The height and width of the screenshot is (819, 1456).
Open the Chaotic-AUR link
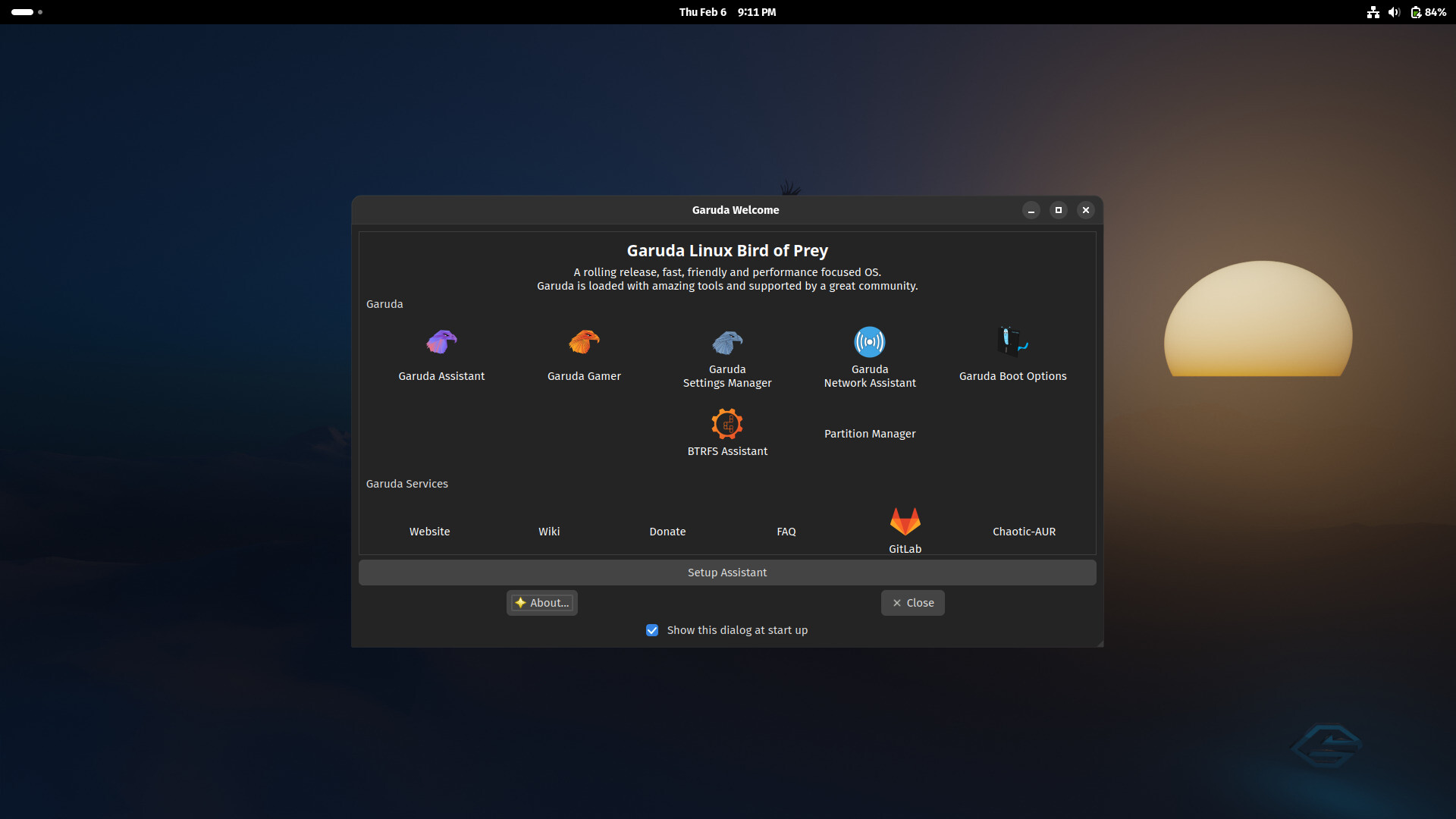click(1024, 532)
